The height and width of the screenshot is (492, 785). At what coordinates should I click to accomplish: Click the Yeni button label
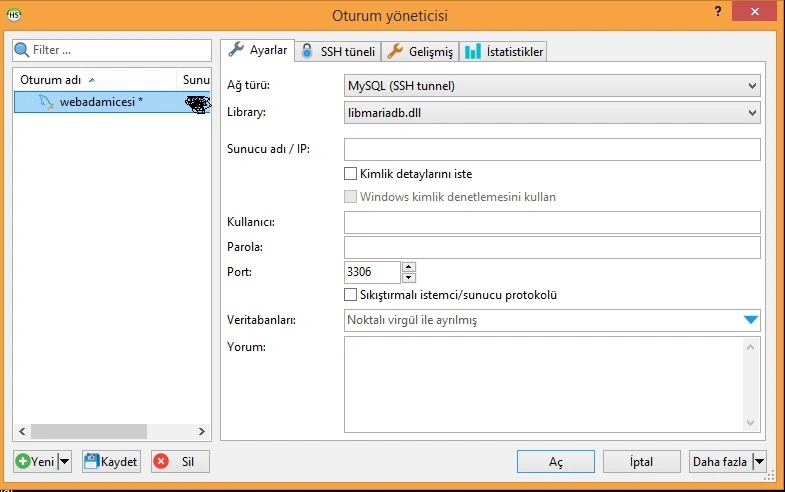click(x=43, y=461)
